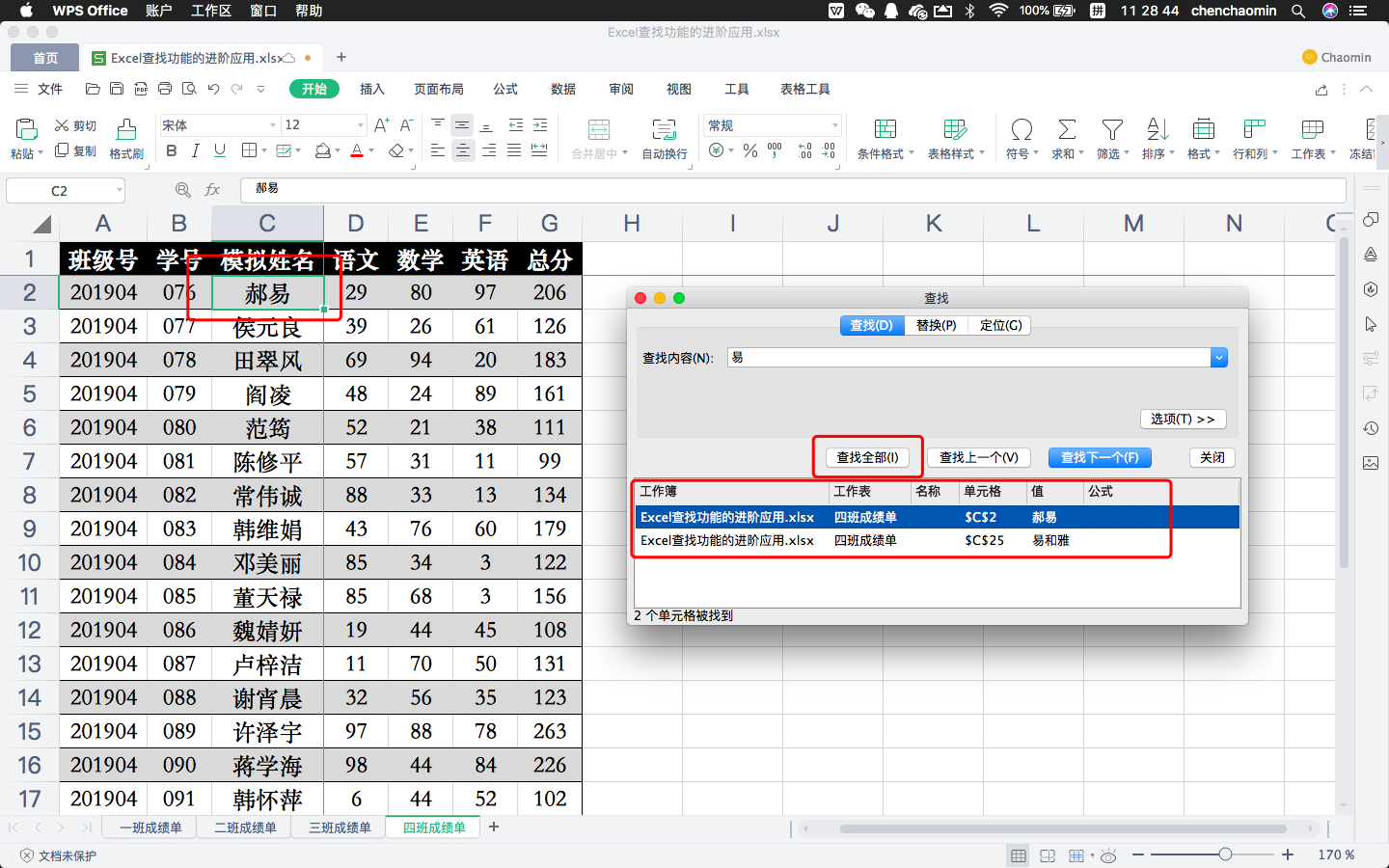This screenshot has width=1389, height=868.
Task: Decrease font size with the A- icon
Action: [407, 125]
